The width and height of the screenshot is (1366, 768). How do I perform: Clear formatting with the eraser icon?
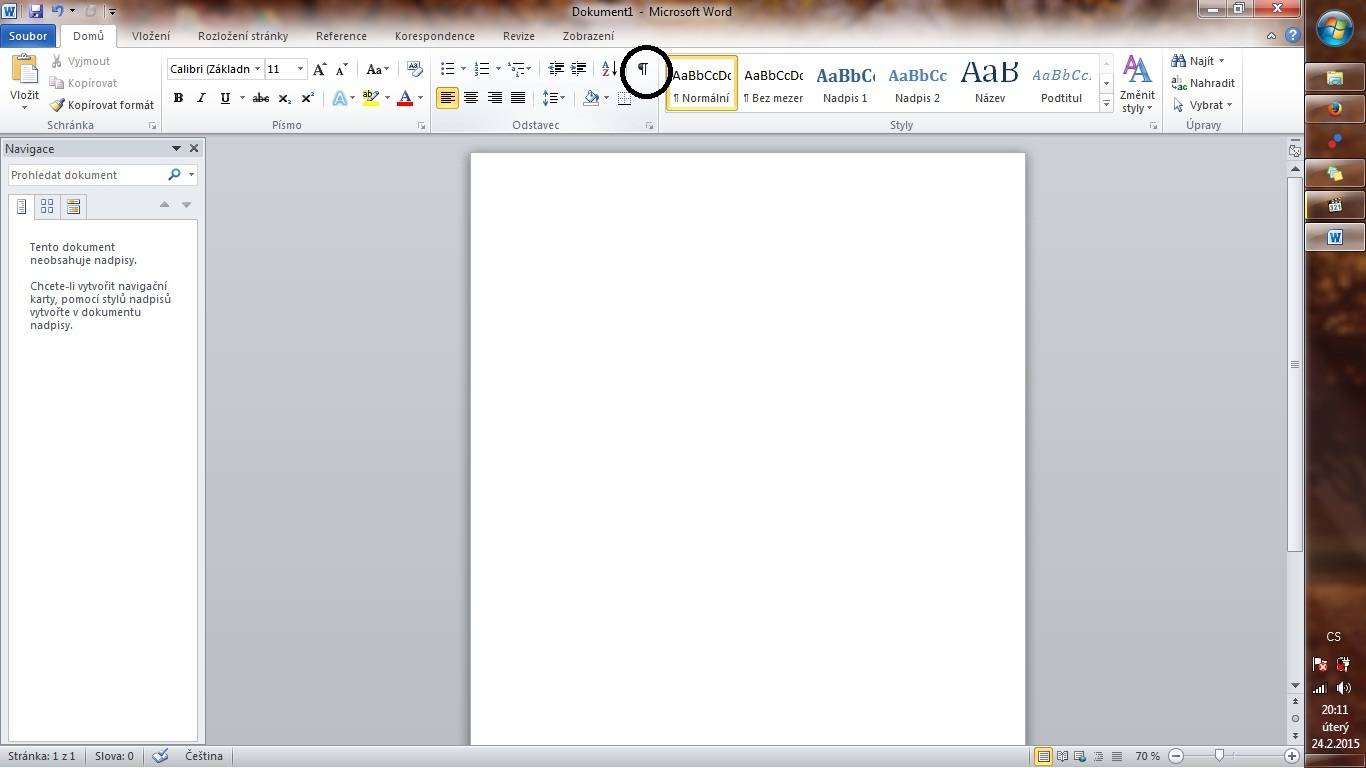(x=415, y=69)
